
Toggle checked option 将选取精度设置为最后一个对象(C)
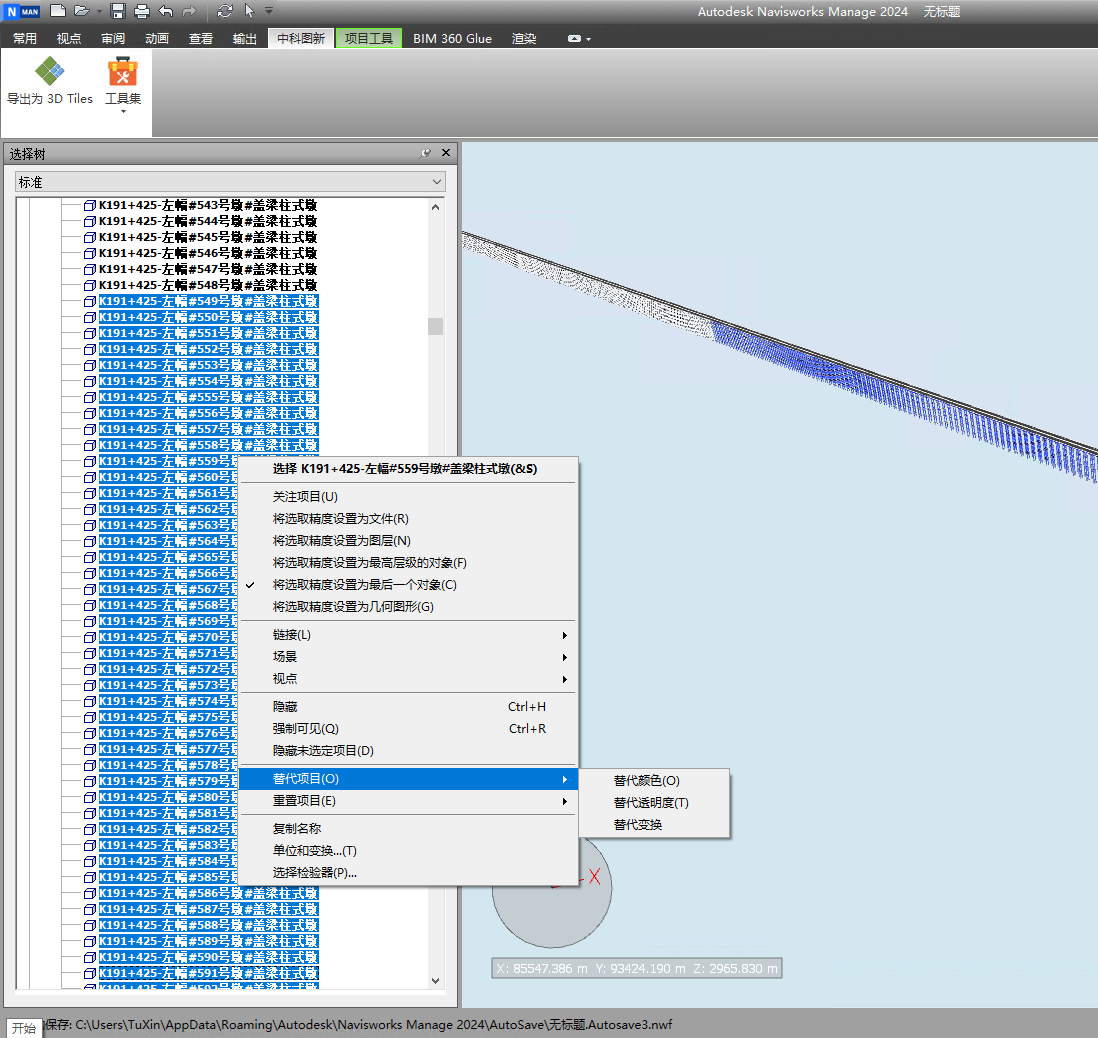408,585
